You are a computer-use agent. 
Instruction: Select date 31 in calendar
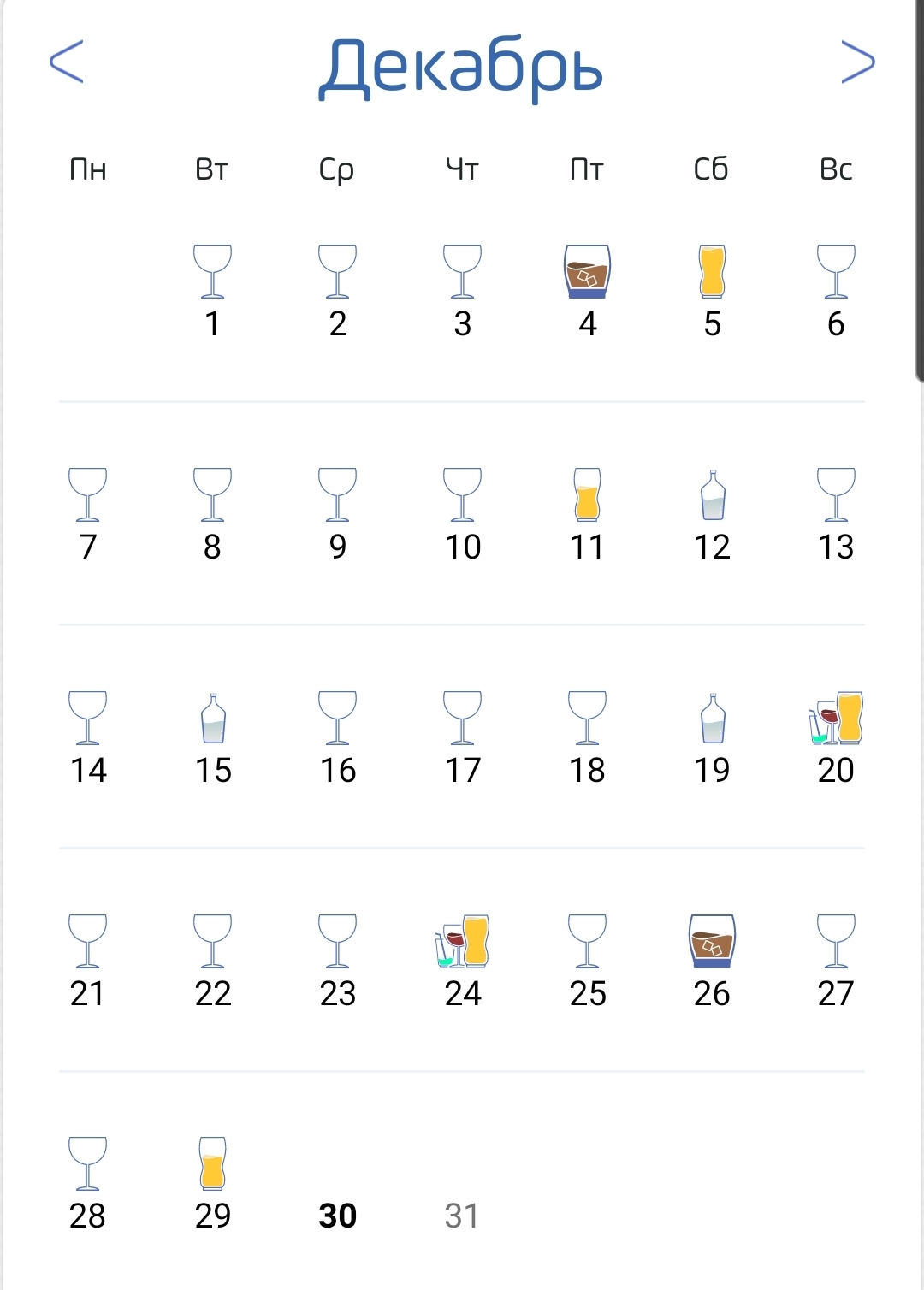click(462, 1215)
